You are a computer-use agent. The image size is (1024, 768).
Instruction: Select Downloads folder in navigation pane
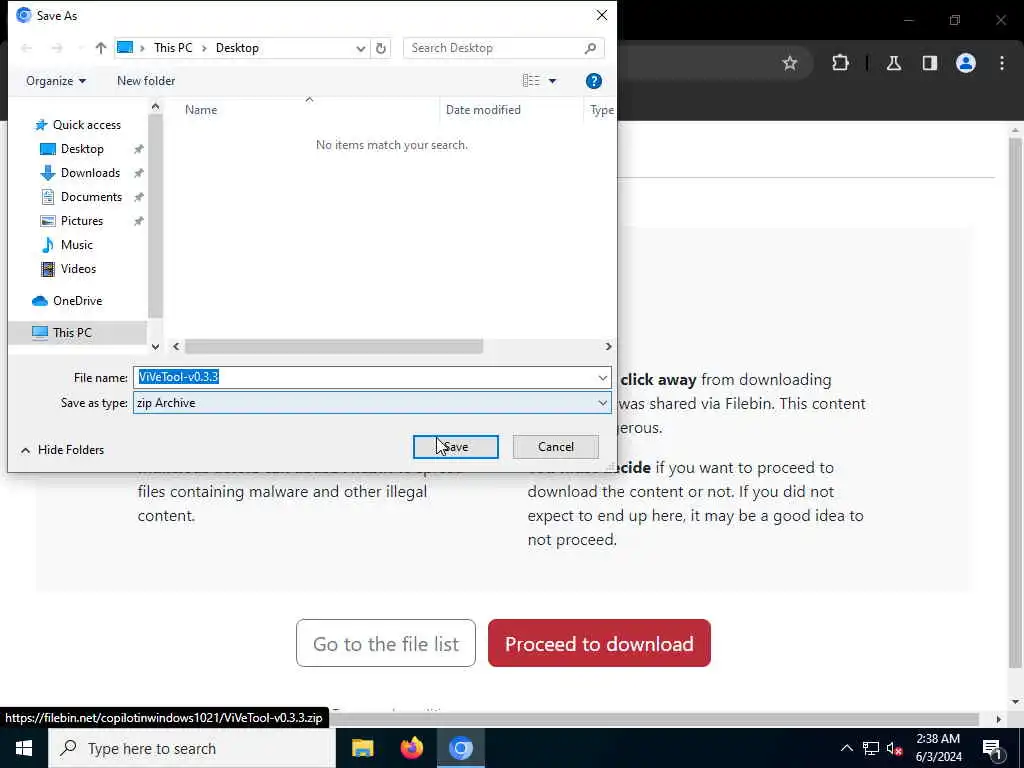[90, 173]
